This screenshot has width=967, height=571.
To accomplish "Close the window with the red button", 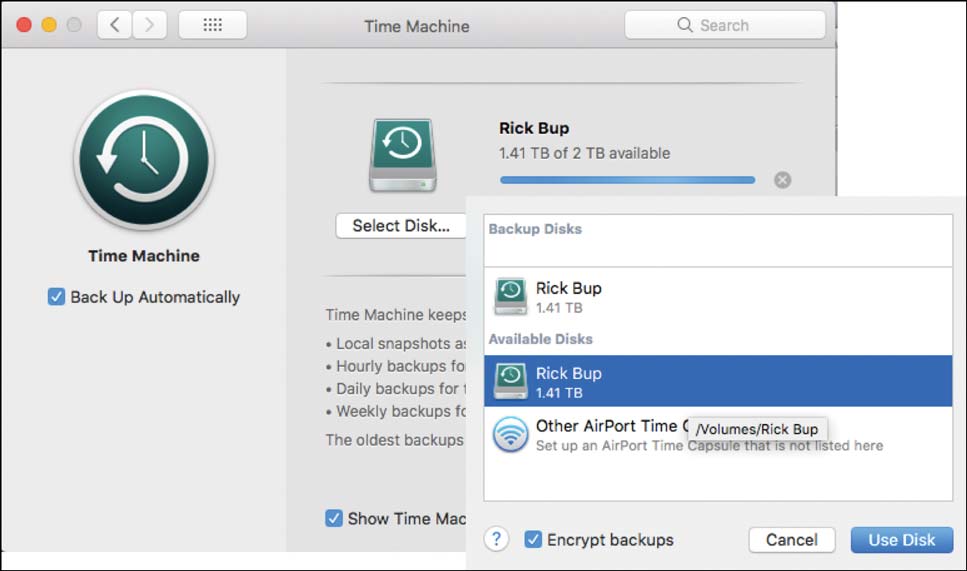I will click(x=24, y=25).
